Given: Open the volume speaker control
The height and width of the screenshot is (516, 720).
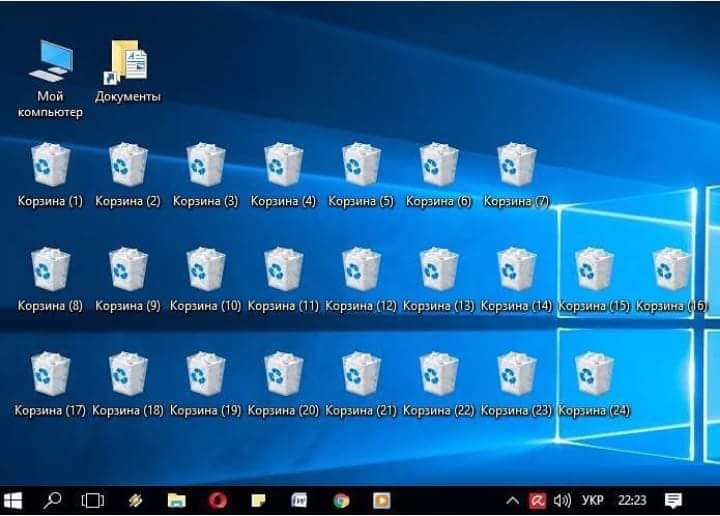Looking at the screenshot, I should click(x=562, y=500).
